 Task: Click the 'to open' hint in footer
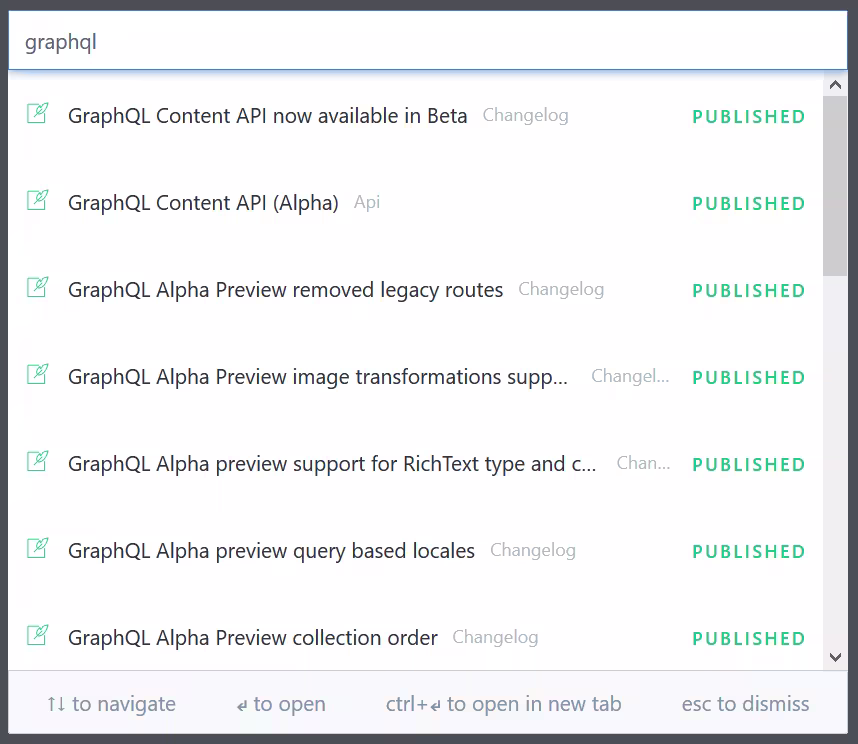tap(281, 704)
